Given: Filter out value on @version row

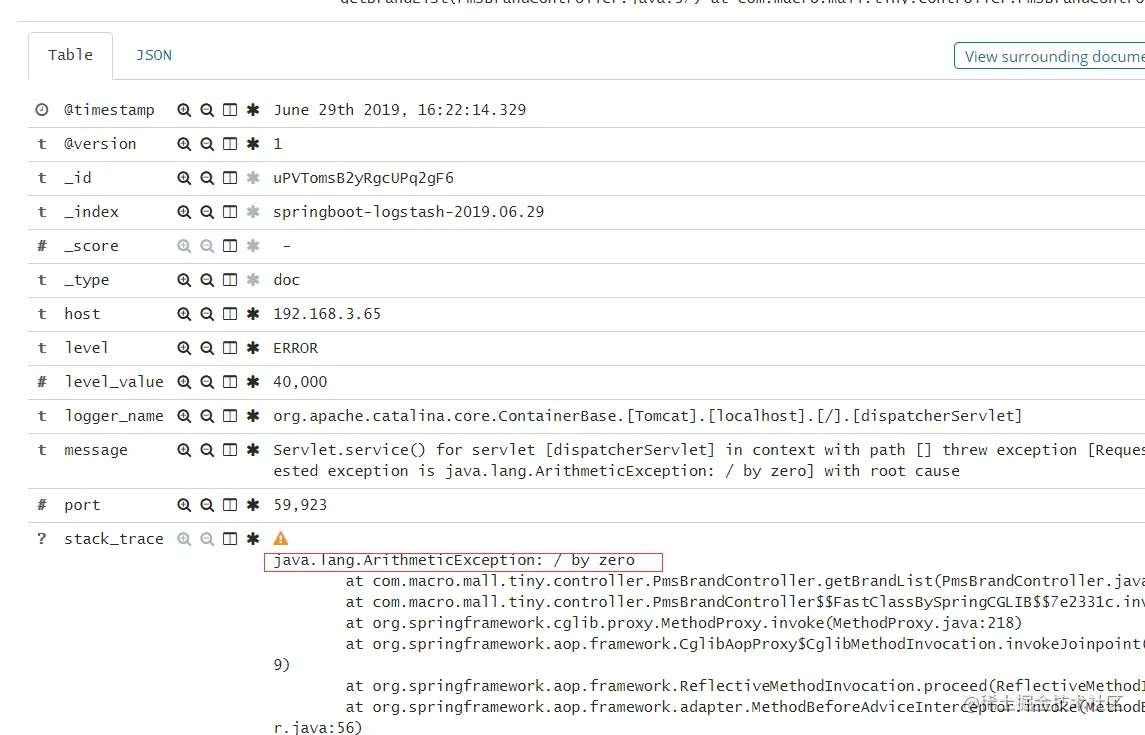Looking at the screenshot, I should pos(207,144).
